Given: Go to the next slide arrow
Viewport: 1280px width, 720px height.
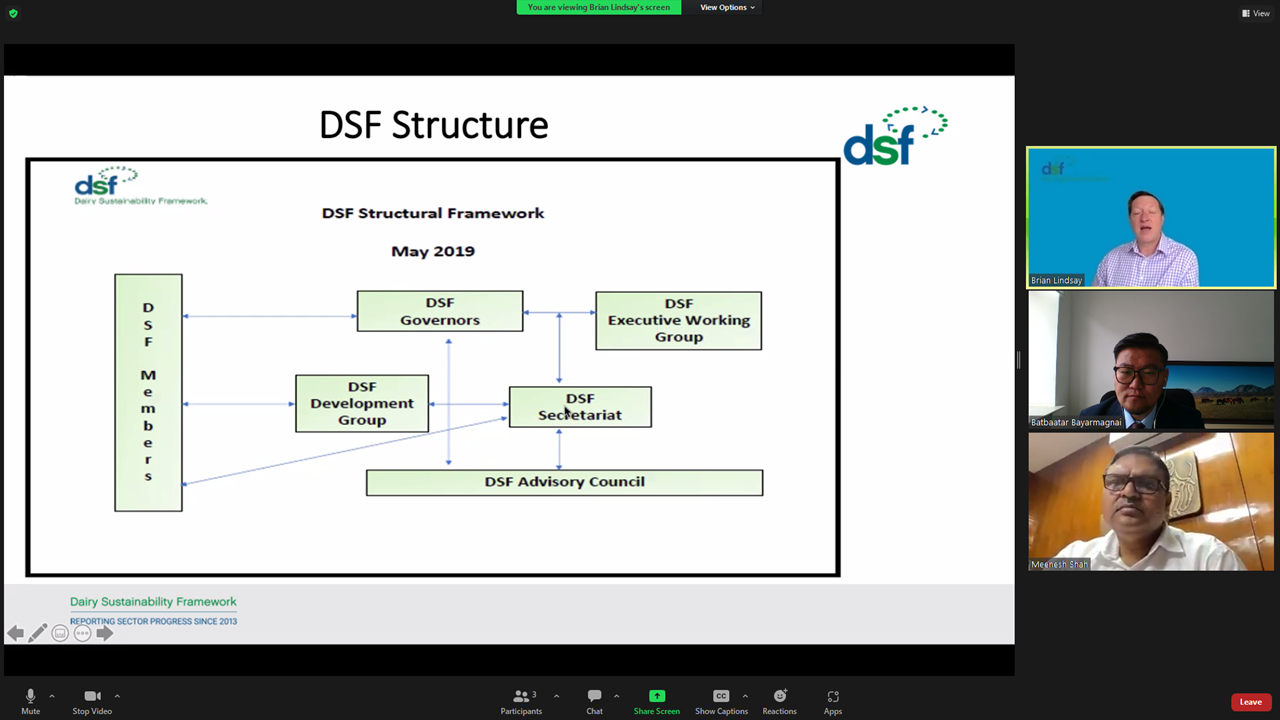Looking at the screenshot, I should [x=105, y=633].
